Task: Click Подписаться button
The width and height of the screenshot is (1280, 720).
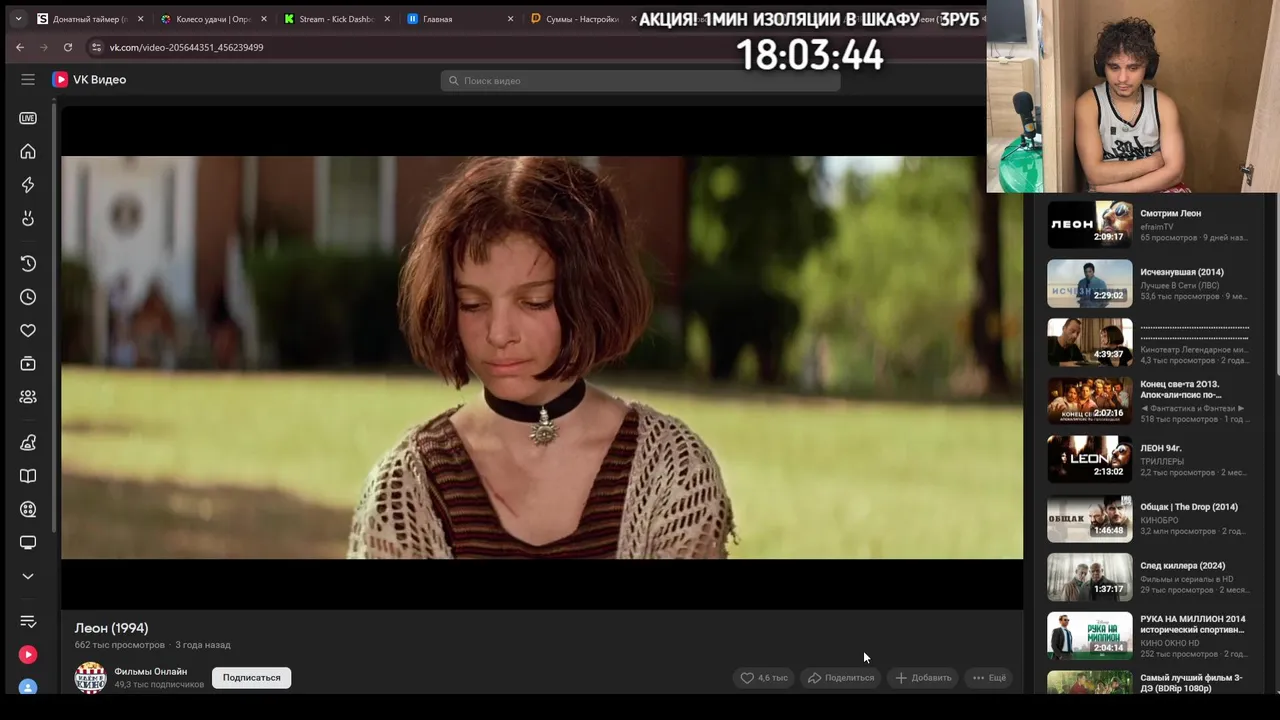Action: [x=251, y=677]
